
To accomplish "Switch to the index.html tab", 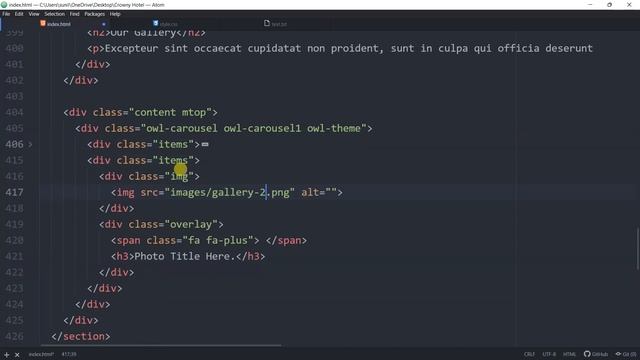I will [x=59, y=24].
